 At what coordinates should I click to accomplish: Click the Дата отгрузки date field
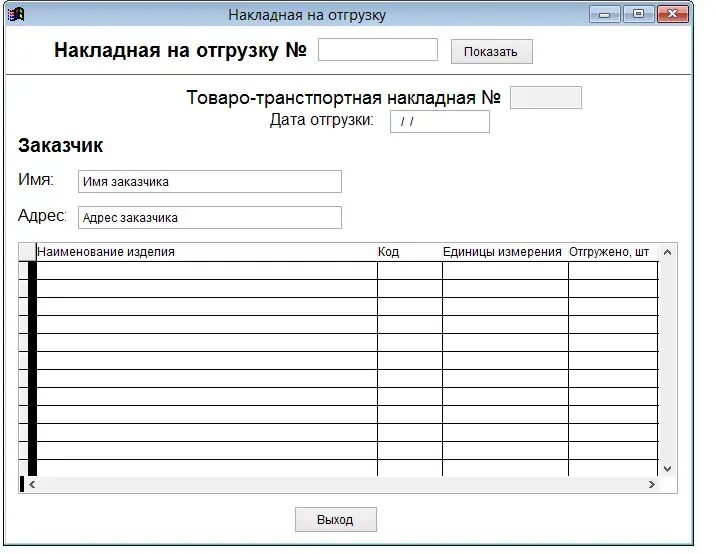tap(440, 121)
